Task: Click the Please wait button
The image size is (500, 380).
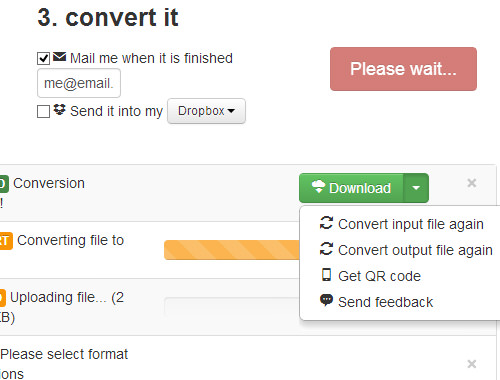Action: [403, 69]
